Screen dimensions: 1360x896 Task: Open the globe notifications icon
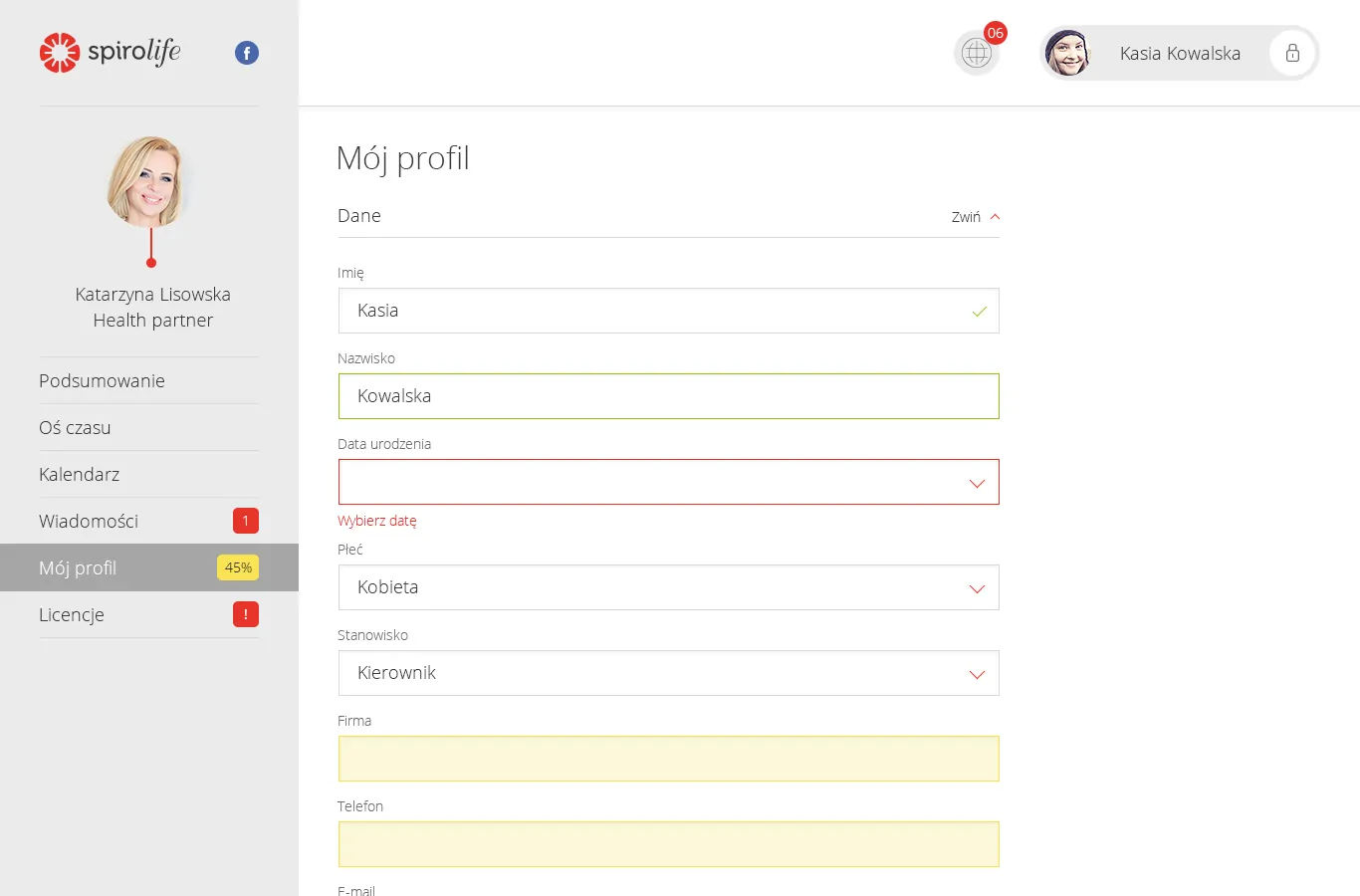pos(976,54)
